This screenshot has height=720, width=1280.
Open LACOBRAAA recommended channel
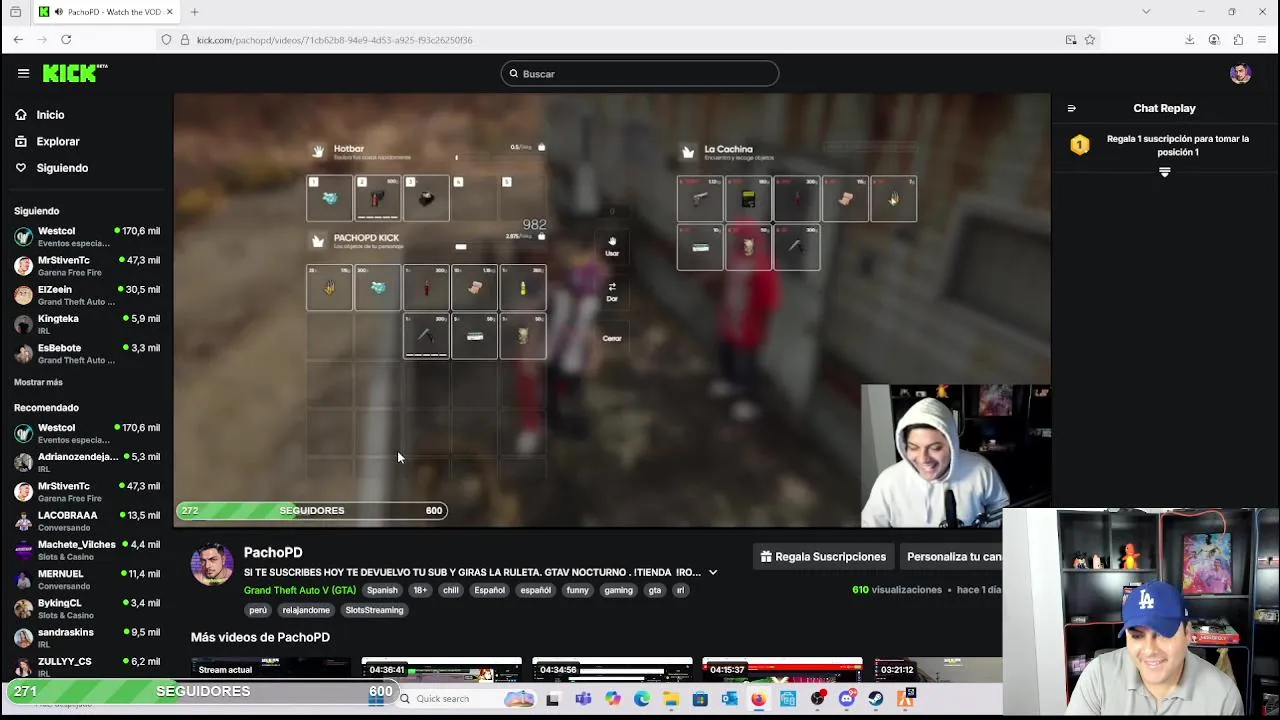pos(87,521)
